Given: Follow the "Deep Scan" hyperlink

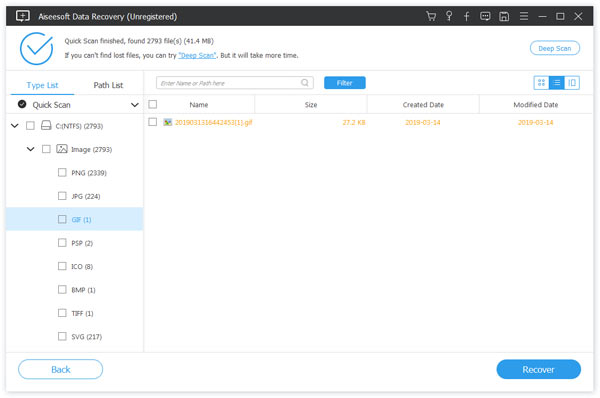Looking at the screenshot, I should tap(197, 55).
